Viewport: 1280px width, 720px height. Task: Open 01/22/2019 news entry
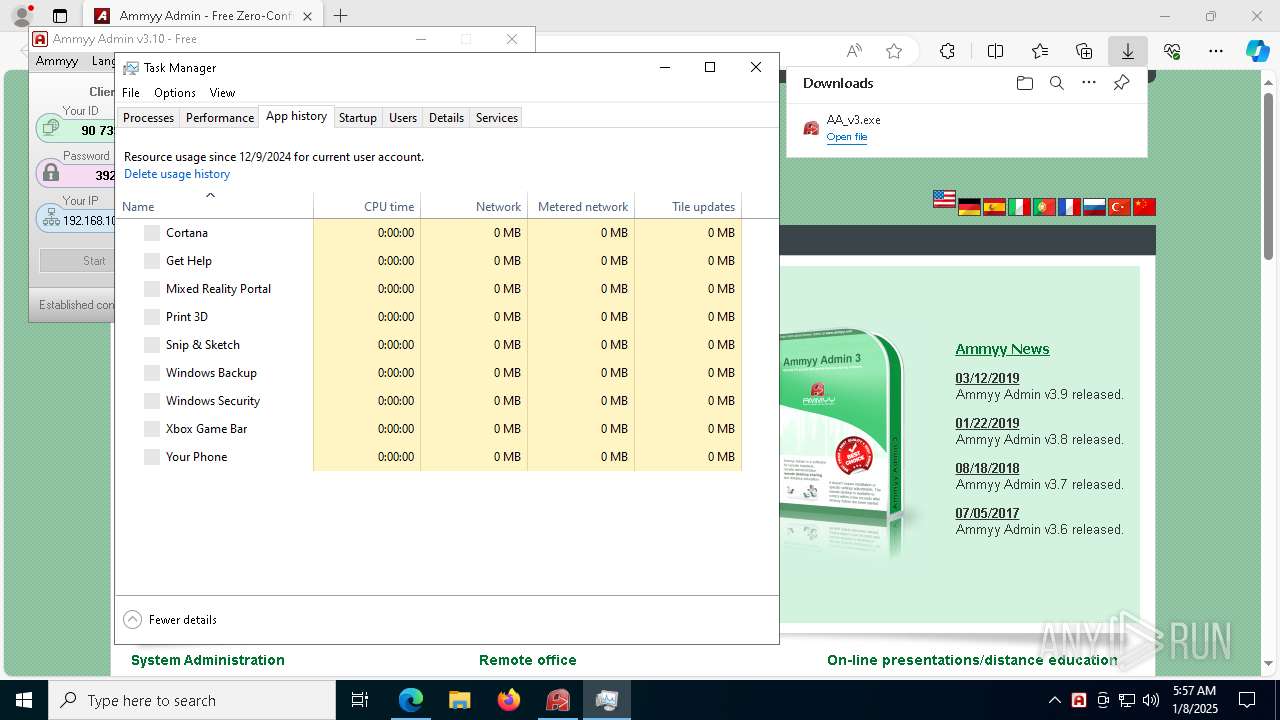[987, 423]
